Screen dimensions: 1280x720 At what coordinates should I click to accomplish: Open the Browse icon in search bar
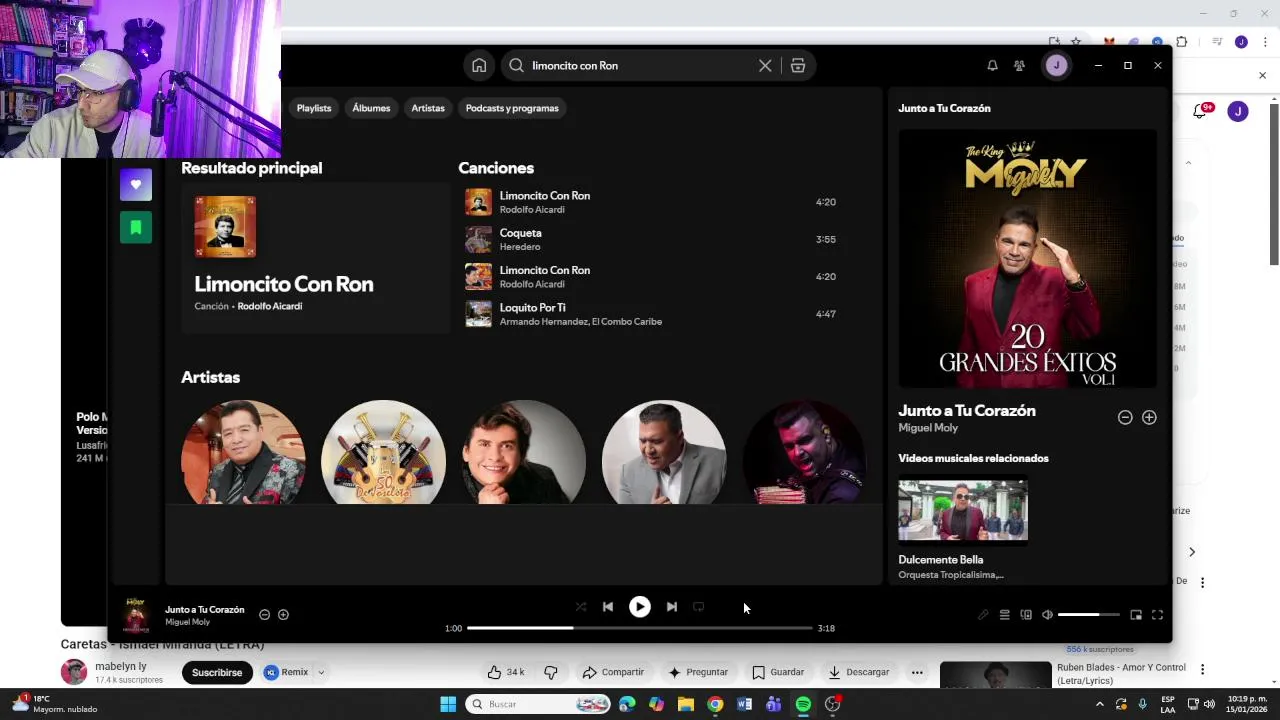tap(798, 65)
